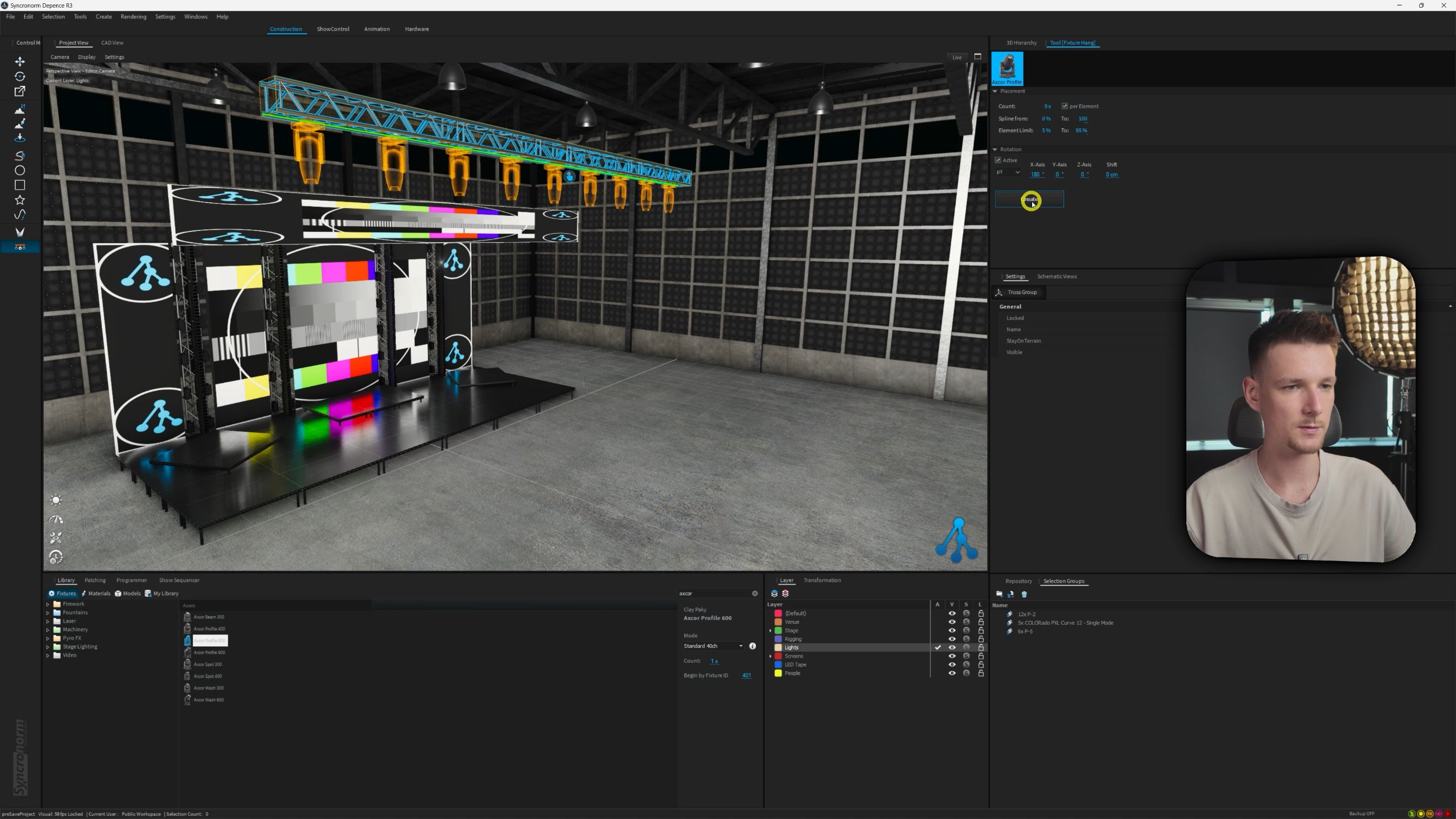Click the Create button in Fixture Hang

tap(1029, 199)
